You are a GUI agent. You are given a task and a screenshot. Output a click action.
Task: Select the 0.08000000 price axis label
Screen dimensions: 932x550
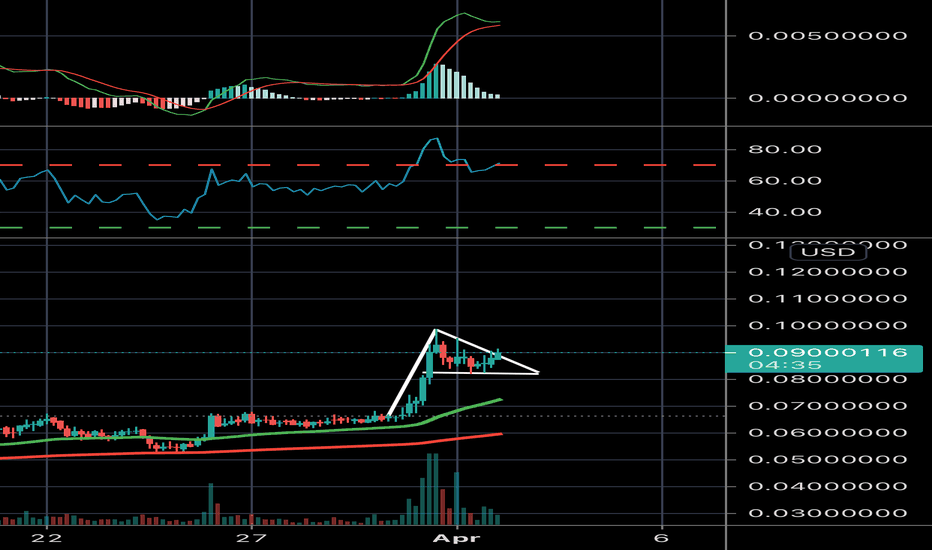click(x=827, y=379)
